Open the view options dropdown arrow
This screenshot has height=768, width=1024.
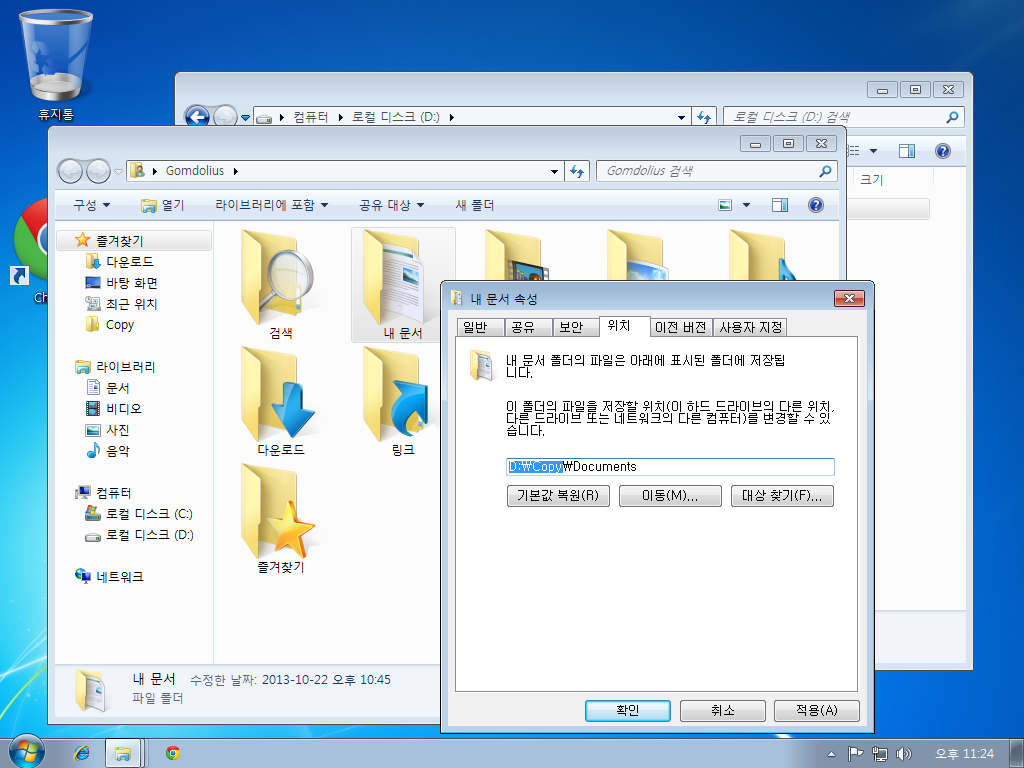click(x=746, y=205)
